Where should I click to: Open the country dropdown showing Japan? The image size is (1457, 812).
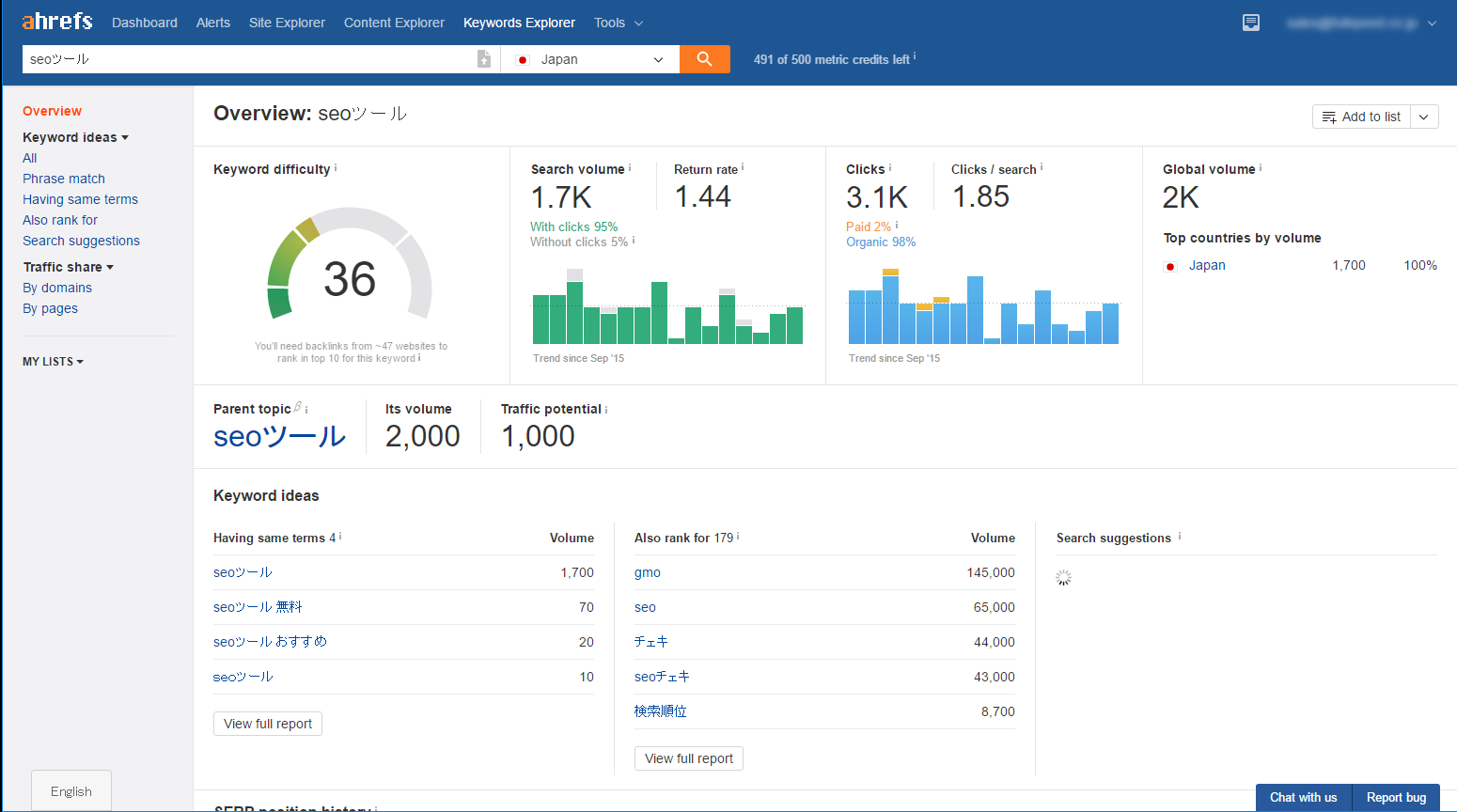(x=589, y=59)
